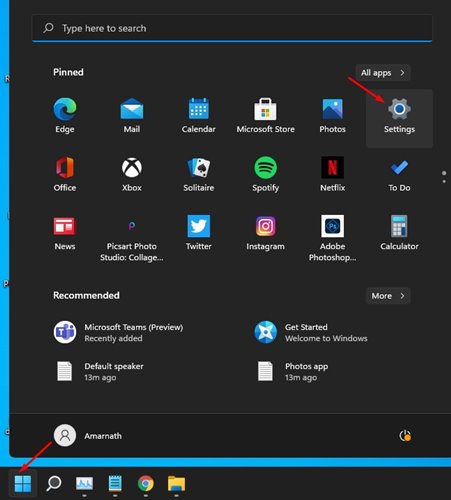Launch Adobe Photoshop Express
Screen dimensions: 451x500
click(332, 238)
